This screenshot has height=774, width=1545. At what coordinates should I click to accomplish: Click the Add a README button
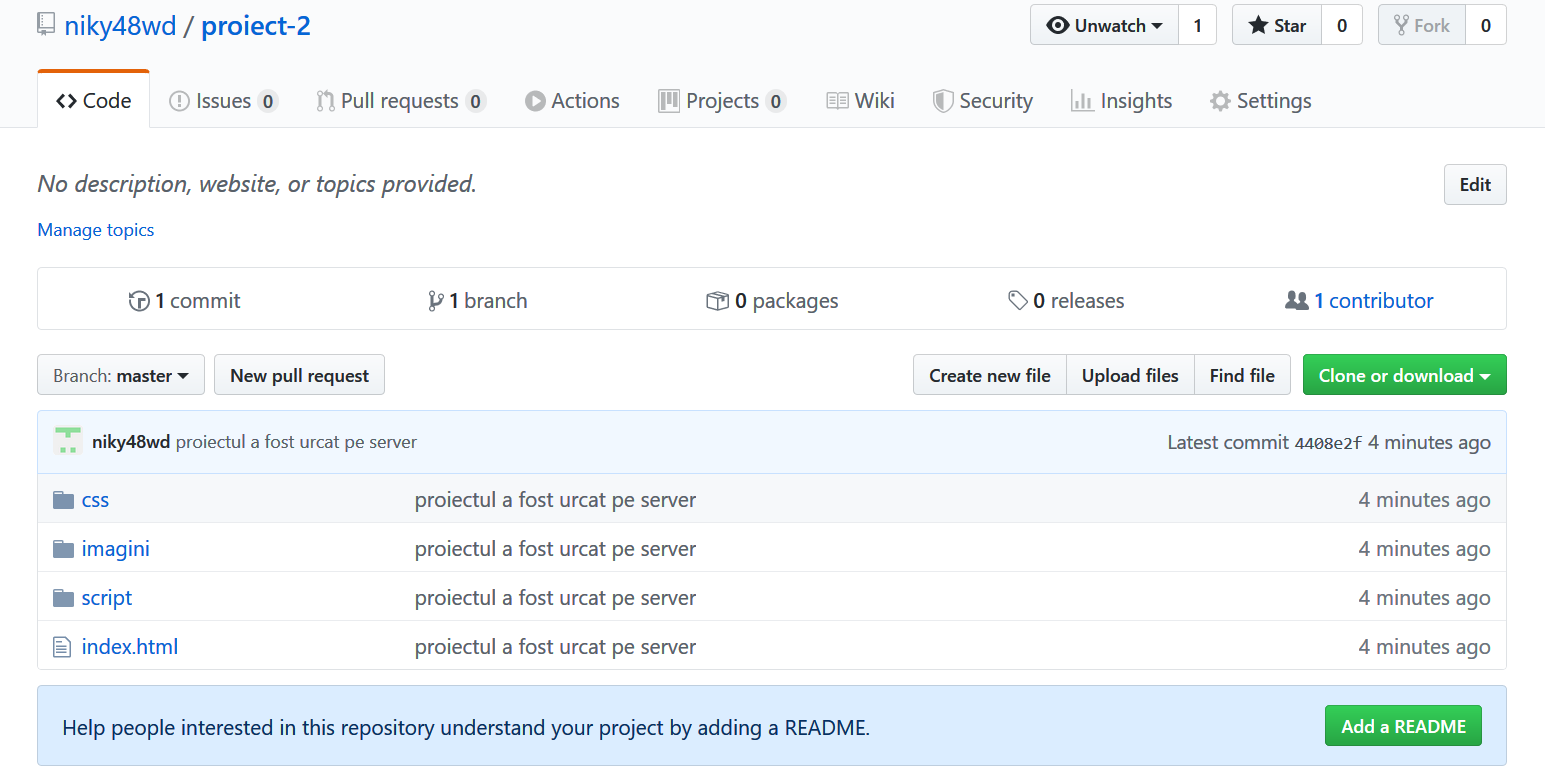[1403, 725]
